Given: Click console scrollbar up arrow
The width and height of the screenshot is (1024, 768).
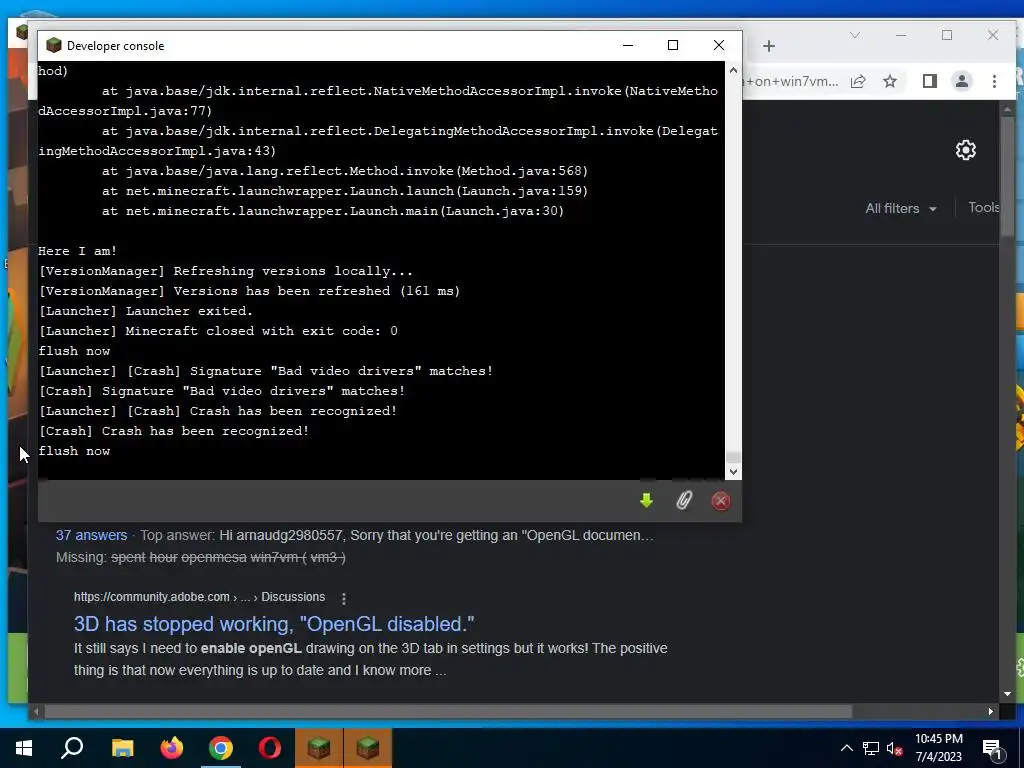Looking at the screenshot, I should pos(733,70).
